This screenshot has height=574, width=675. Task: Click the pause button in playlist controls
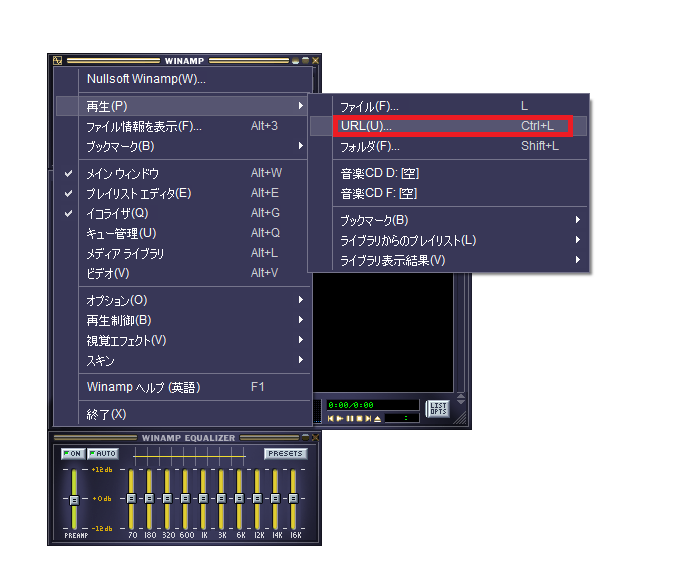tap(350, 419)
